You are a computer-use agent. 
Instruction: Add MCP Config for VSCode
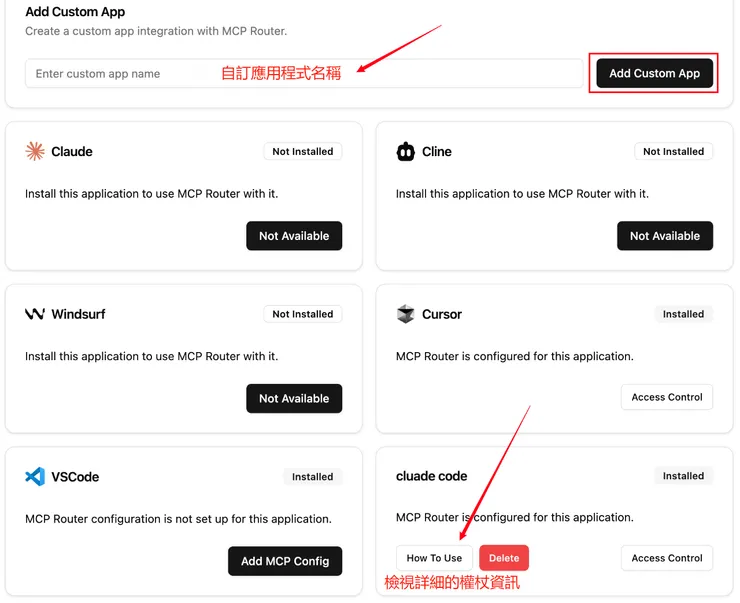point(285,561)
